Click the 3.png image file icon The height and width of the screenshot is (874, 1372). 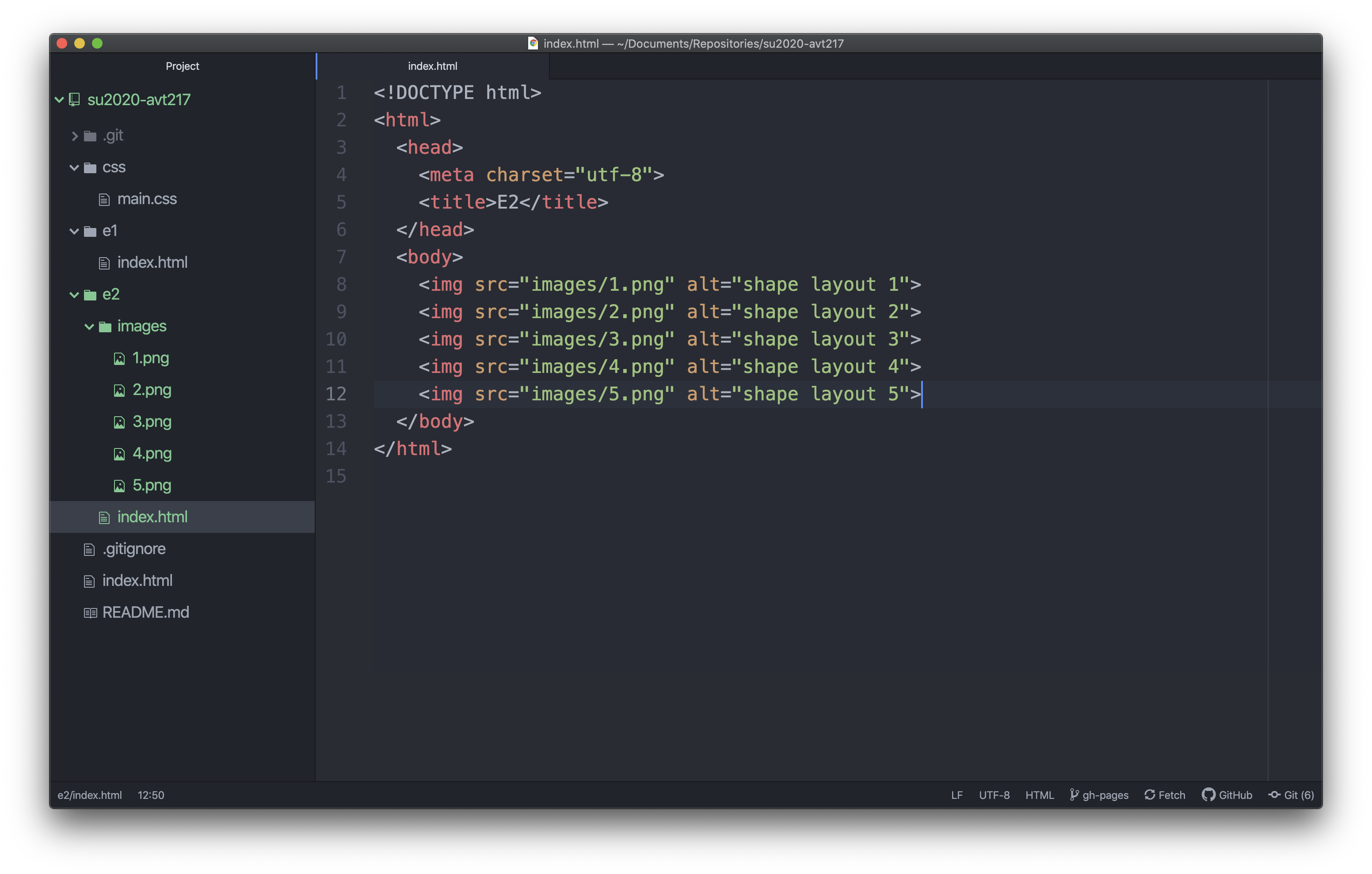[119, 422]
